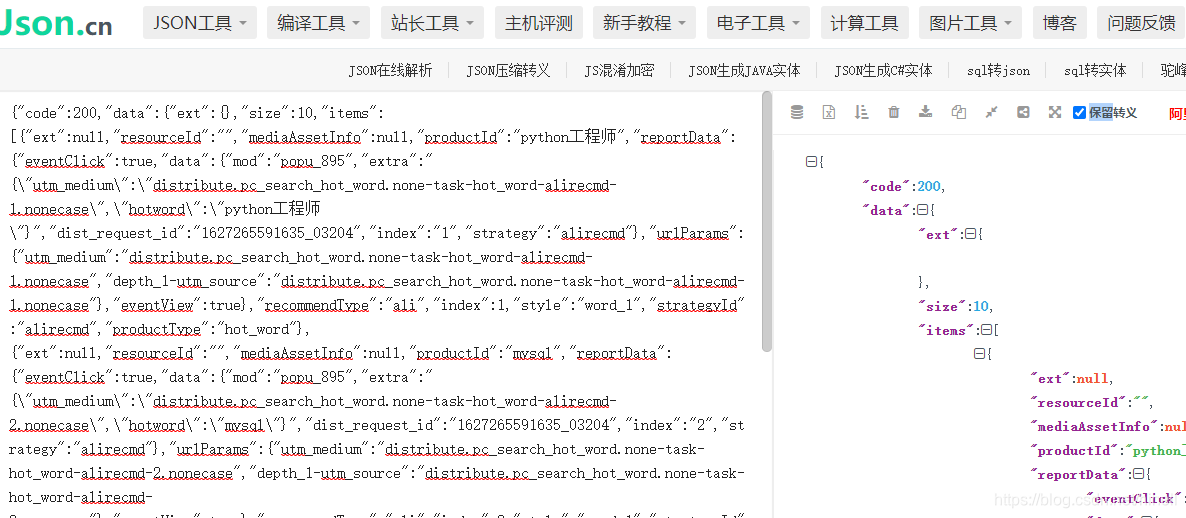Screen dimensions: 1186x518
Task: Click the "ext":null entry inside items
Action: [1071, 378]
